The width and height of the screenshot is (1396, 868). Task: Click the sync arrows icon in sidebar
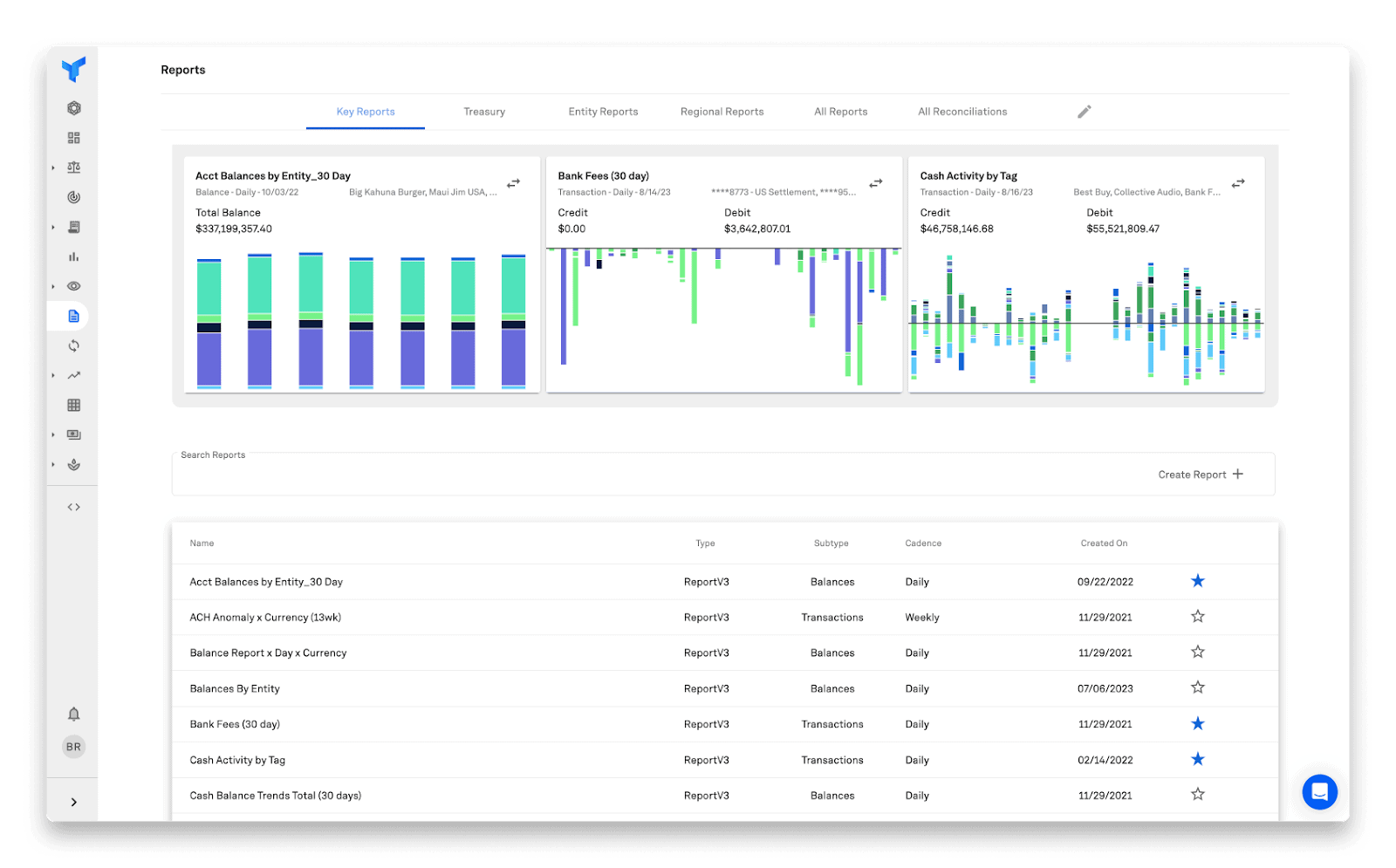pyautogui.click(x=74, y=345)
